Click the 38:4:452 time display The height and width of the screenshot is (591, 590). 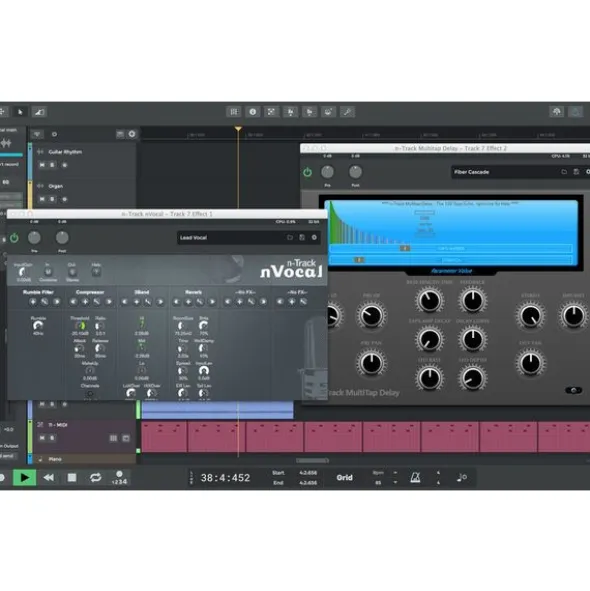[225, 478]
